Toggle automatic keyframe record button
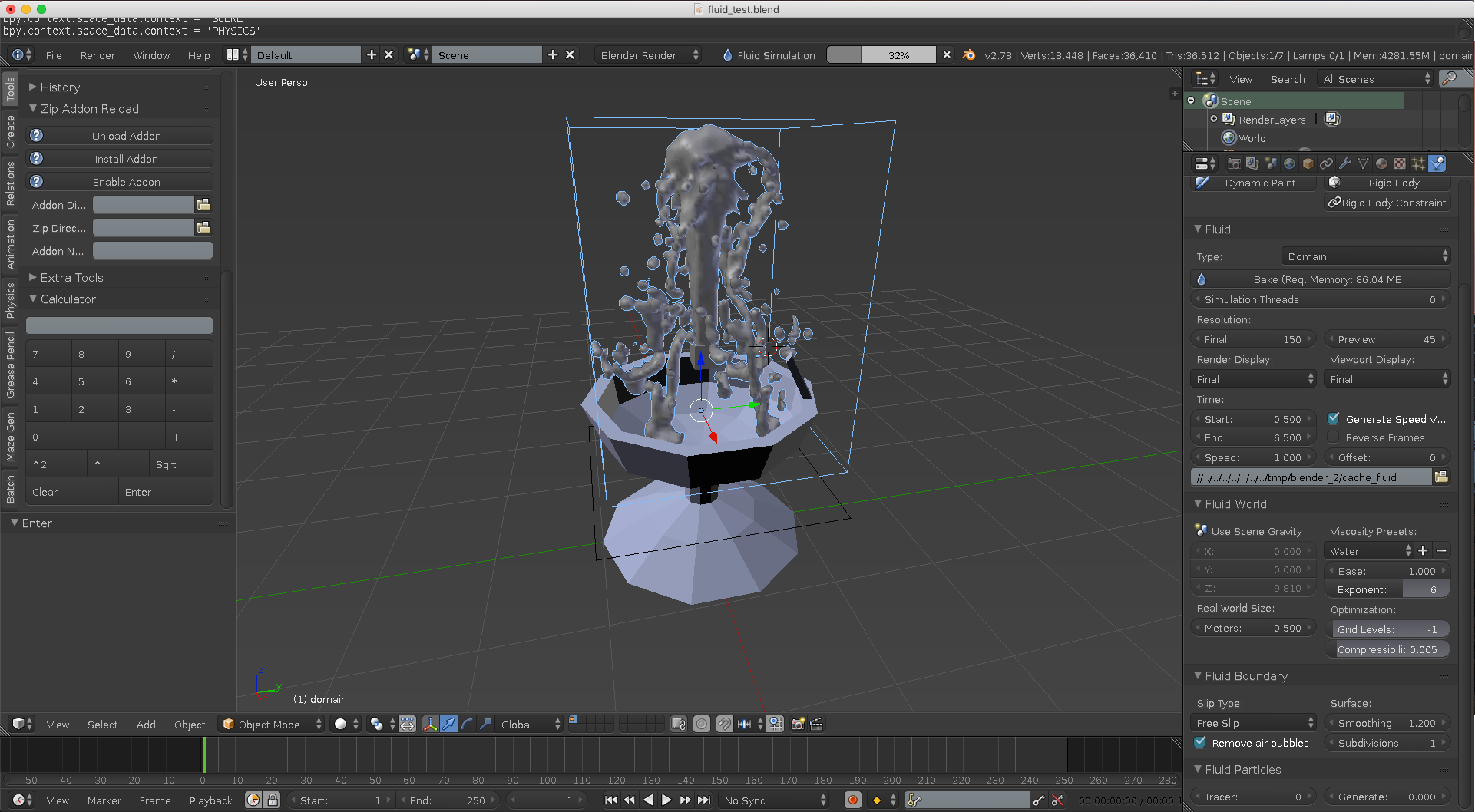 pyautogui.click(x=852, y=800)
